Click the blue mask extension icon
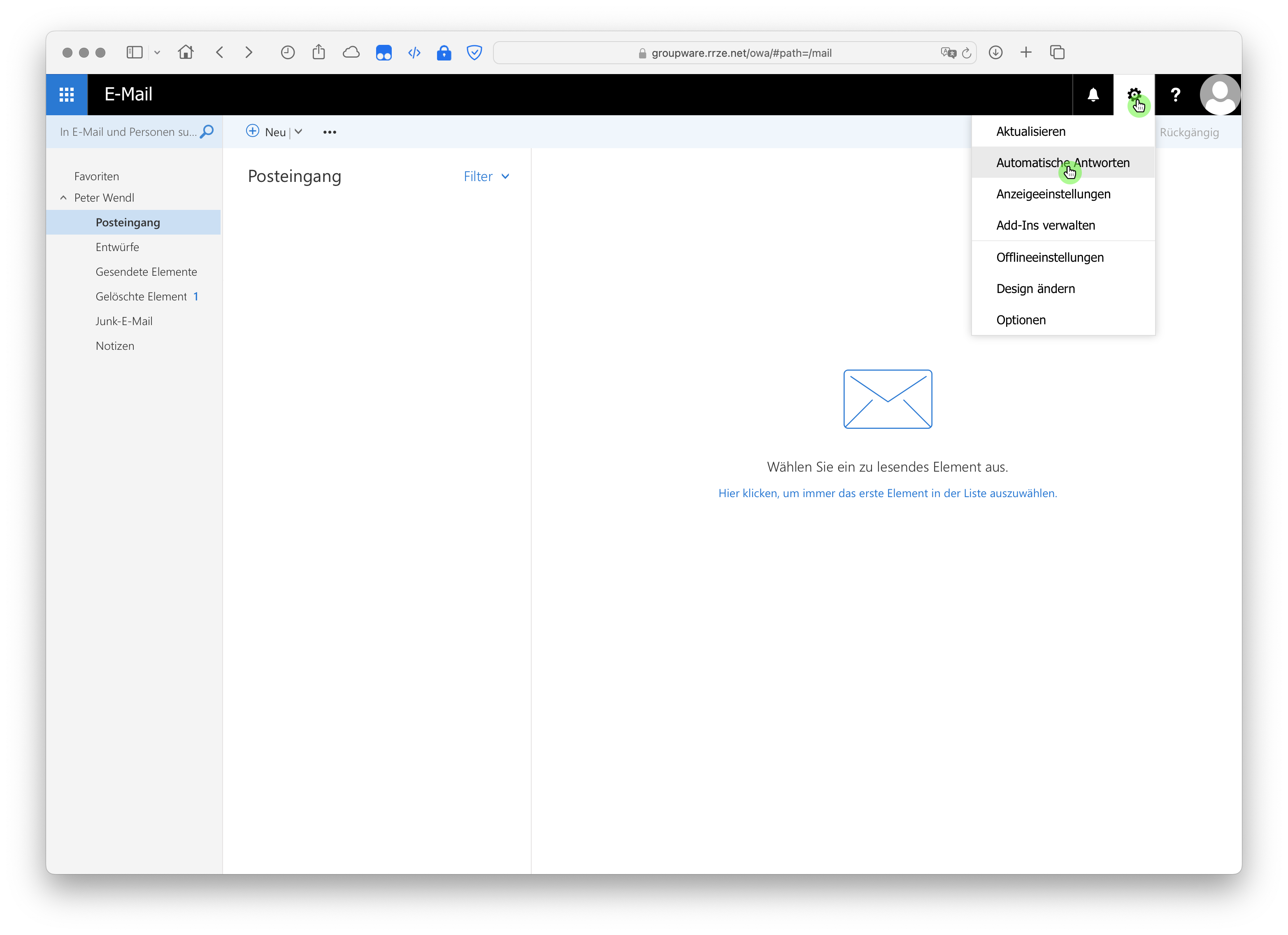Image resolution: width=1288 pixels, height=935 pixels. tap(384, 53)
